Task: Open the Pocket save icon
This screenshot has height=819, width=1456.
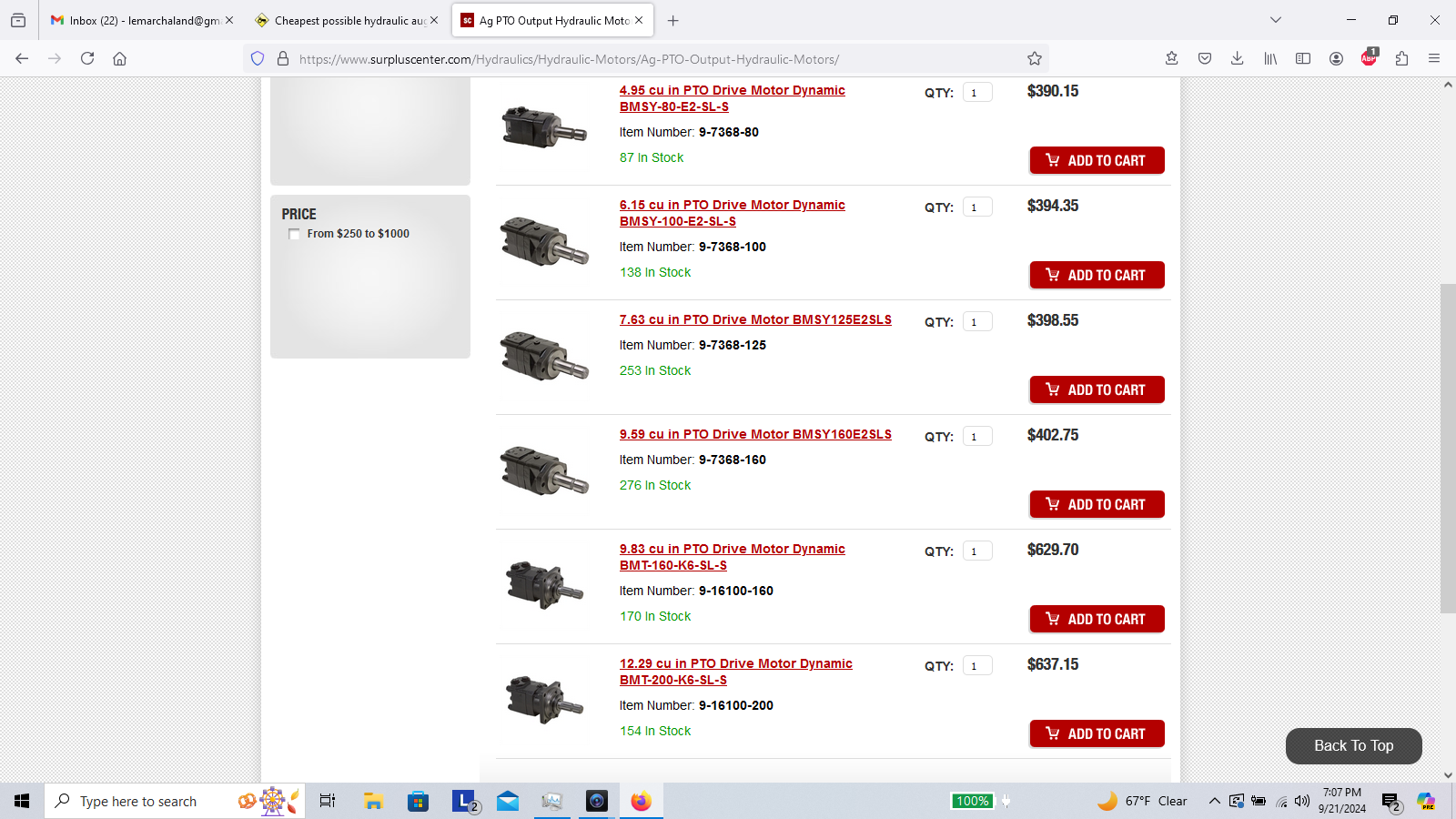Action: click(x=1205, y=58)
